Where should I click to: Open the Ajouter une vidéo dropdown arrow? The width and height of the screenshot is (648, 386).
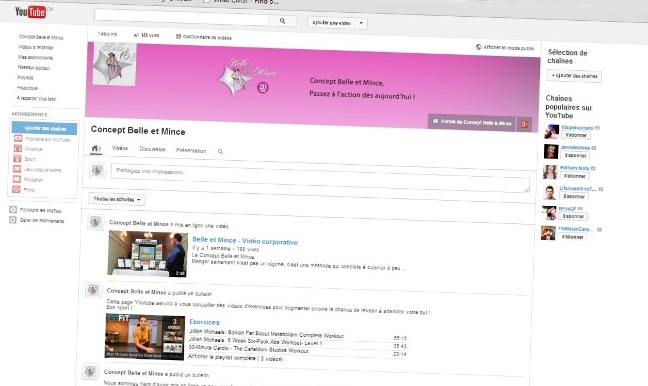(361, 23)
